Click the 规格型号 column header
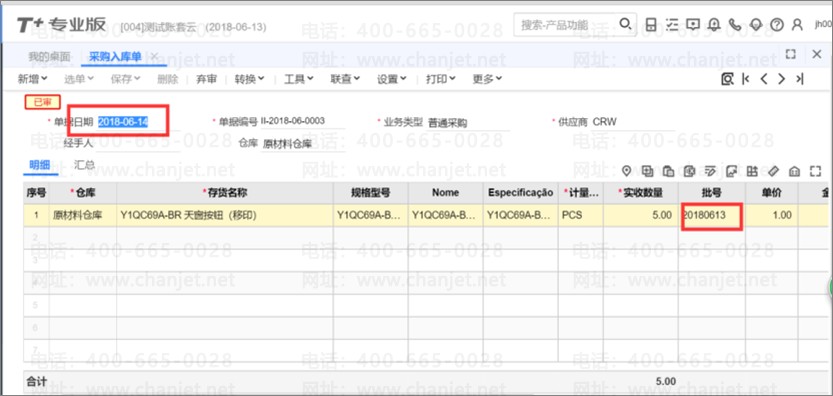This screenshot has height=396, width=833. click(x=370, y=192)
